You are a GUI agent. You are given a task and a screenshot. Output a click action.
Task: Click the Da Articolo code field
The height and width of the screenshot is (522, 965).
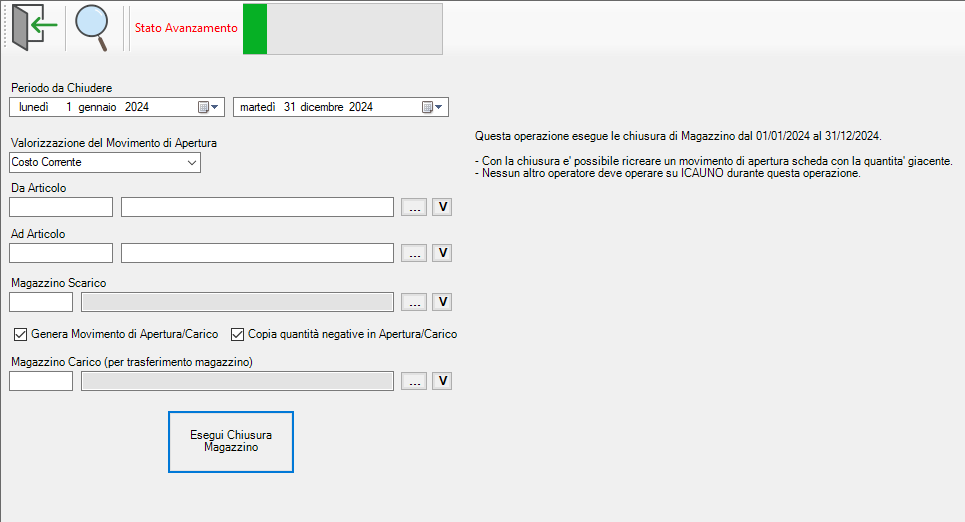pyautogui.click(x=61, y=207)
